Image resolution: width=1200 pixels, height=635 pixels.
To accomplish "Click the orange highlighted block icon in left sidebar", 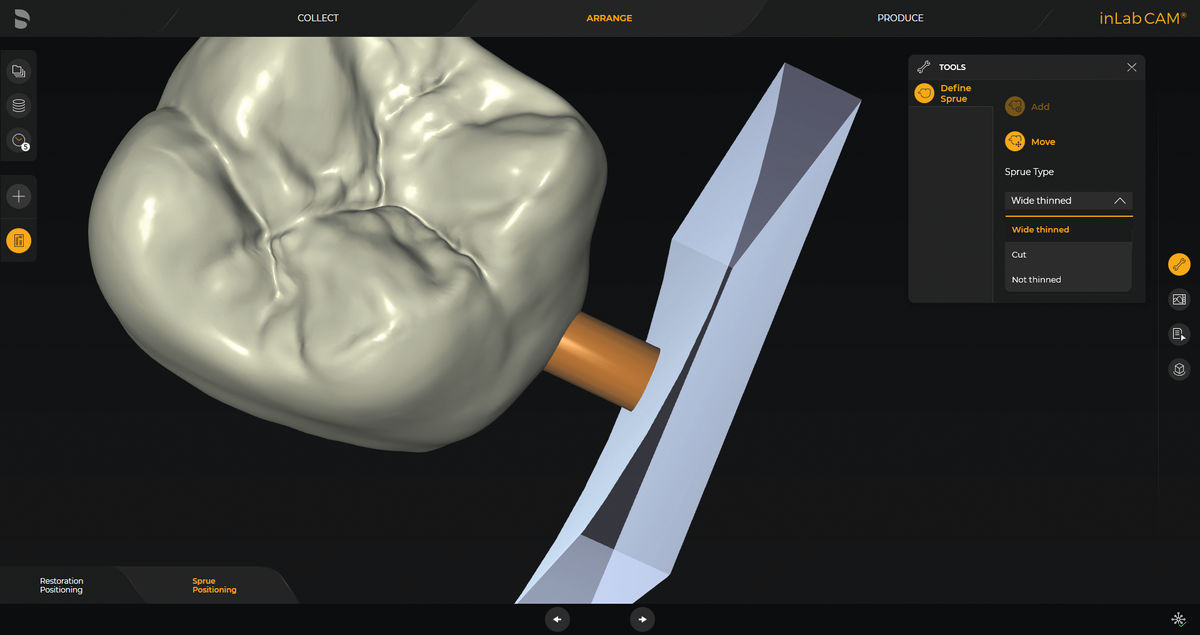I will click(18, 240).
